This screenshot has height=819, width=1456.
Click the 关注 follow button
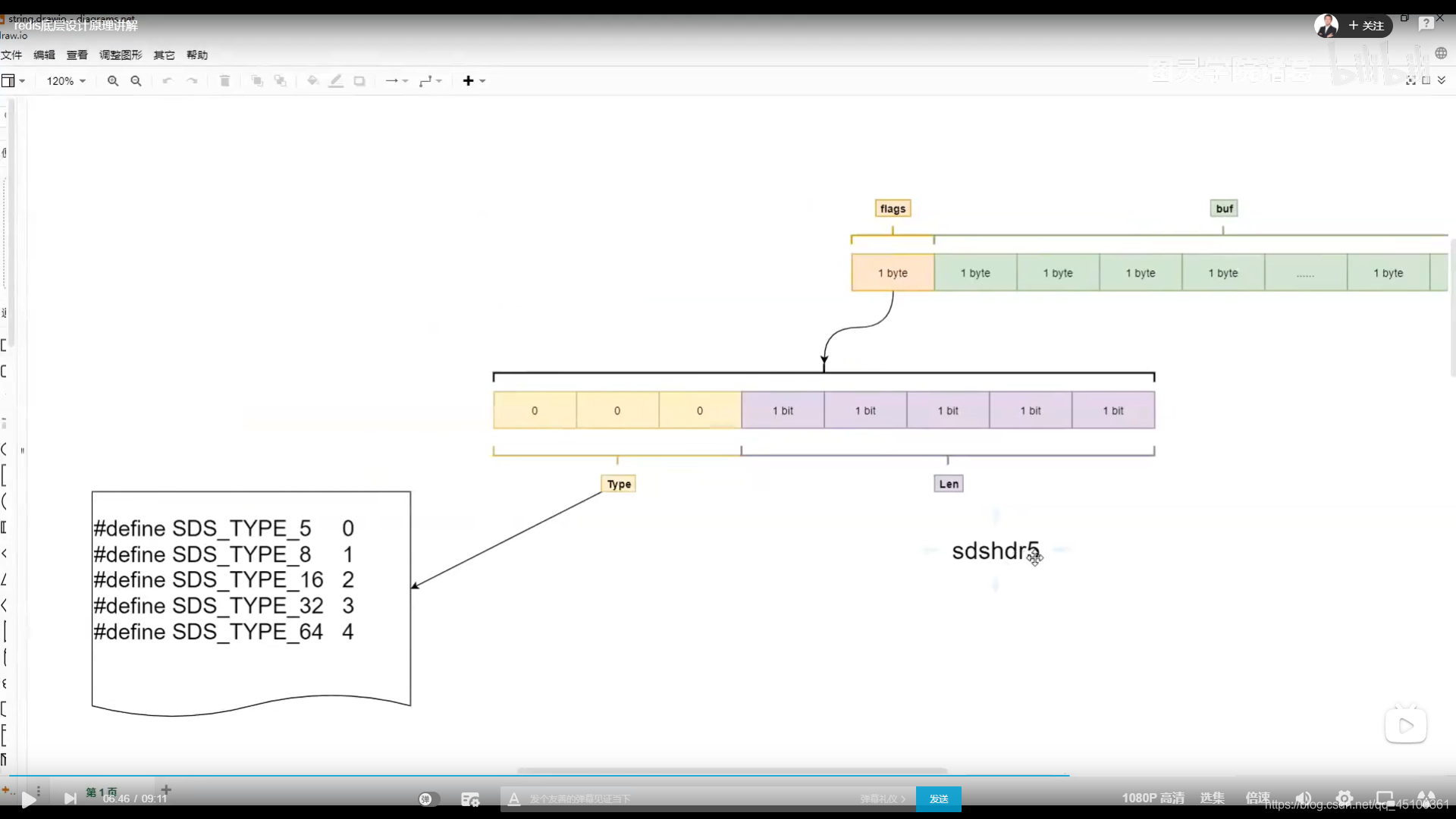pyautogui.click(x=1367, y=26)
